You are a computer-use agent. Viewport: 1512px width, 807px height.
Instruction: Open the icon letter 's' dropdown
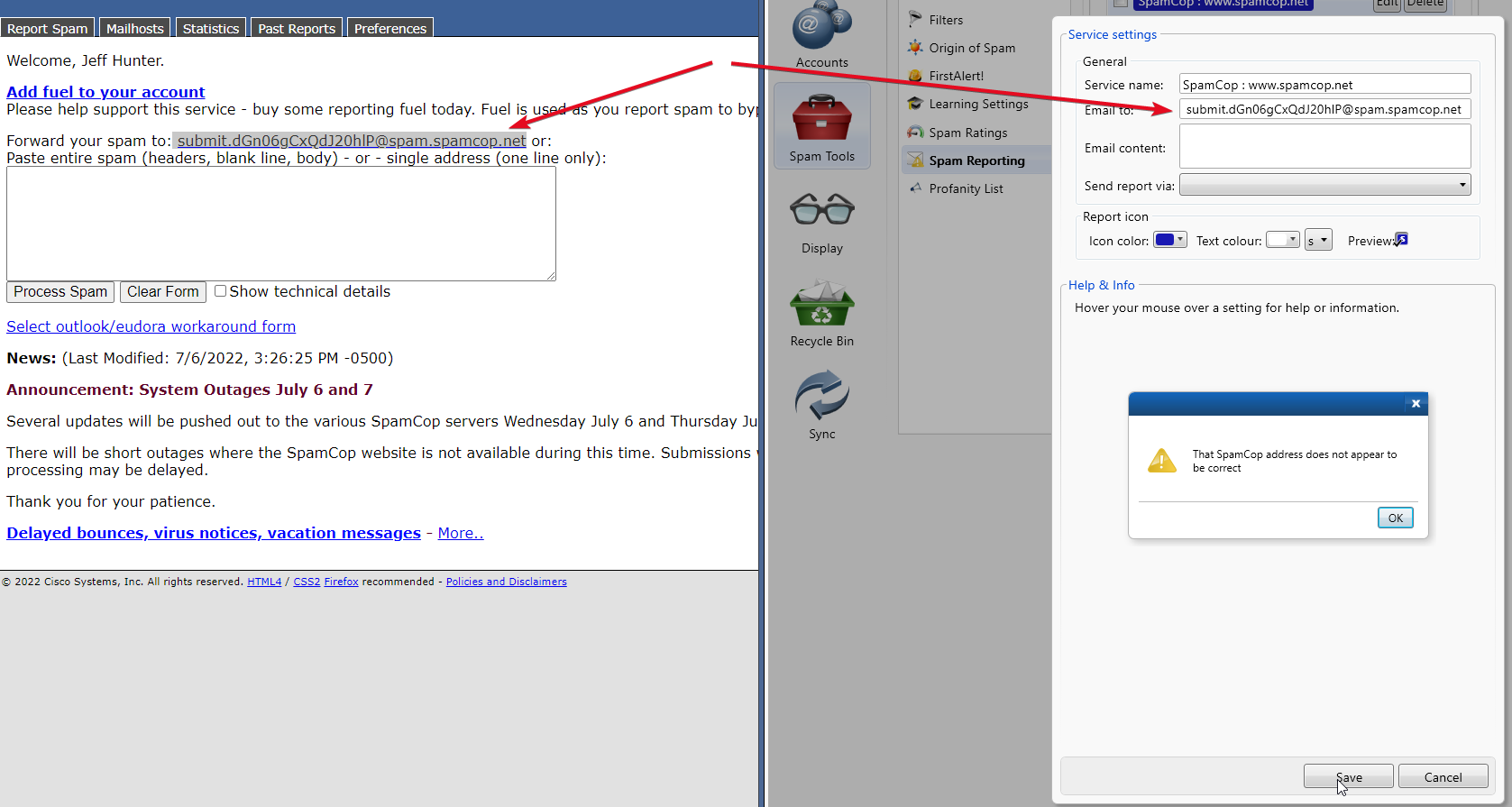pos(1318,241)
